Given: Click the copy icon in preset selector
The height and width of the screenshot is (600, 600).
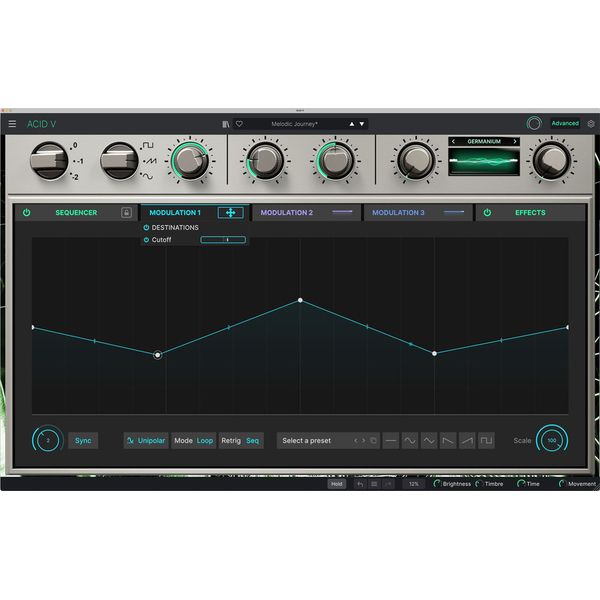Looking at the screenshot, I should (373, 440).
